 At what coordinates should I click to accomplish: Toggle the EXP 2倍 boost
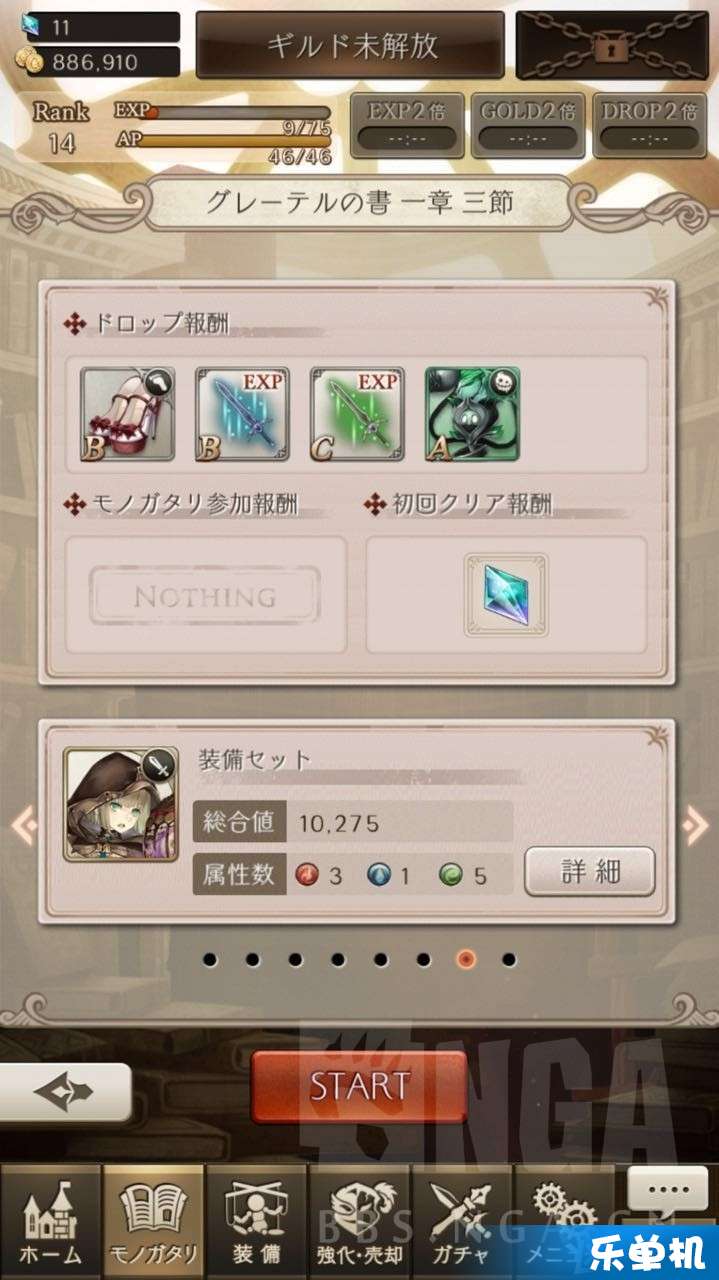[x=406, y=125]
